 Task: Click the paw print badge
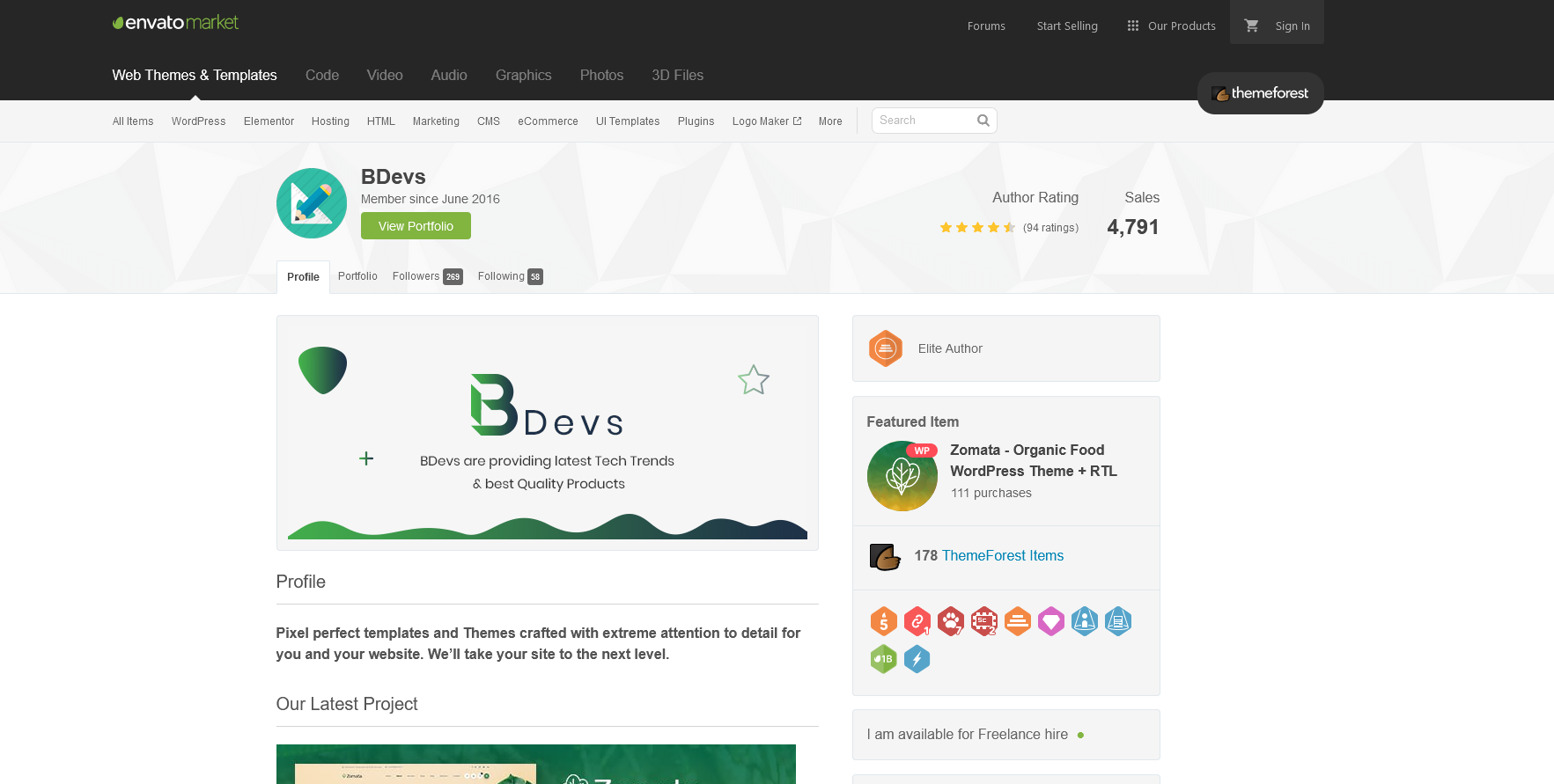tap(951, 621)
